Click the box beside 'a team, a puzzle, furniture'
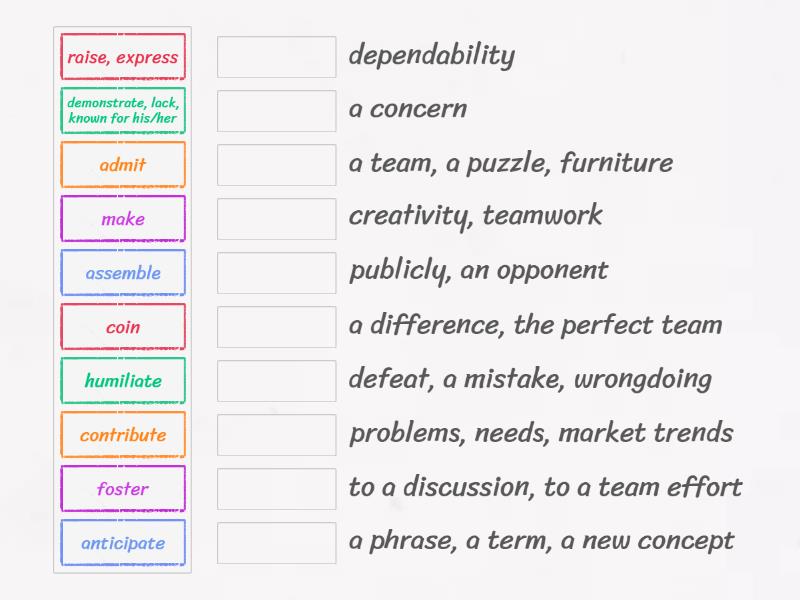The width and height of the screenshot is (800, 600). pyautogui.click(x=276, y=164)
